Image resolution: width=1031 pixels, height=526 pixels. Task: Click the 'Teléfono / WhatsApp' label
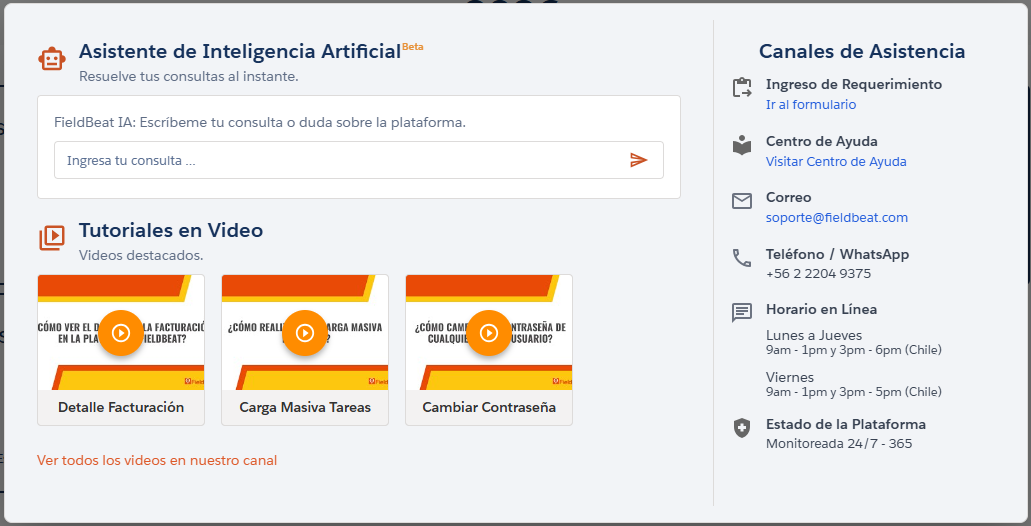click(x=837, y=254)
